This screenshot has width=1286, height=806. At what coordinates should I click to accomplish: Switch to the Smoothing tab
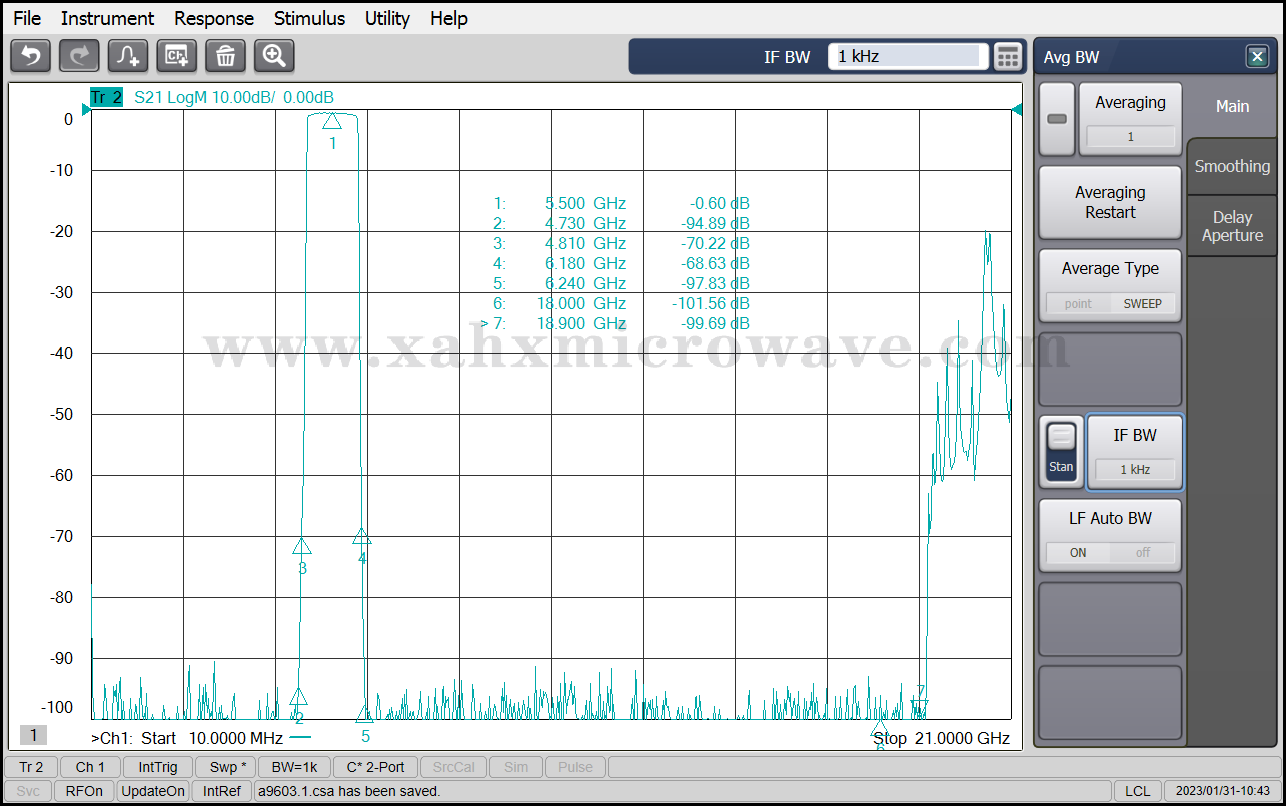tap(1232, 166)
